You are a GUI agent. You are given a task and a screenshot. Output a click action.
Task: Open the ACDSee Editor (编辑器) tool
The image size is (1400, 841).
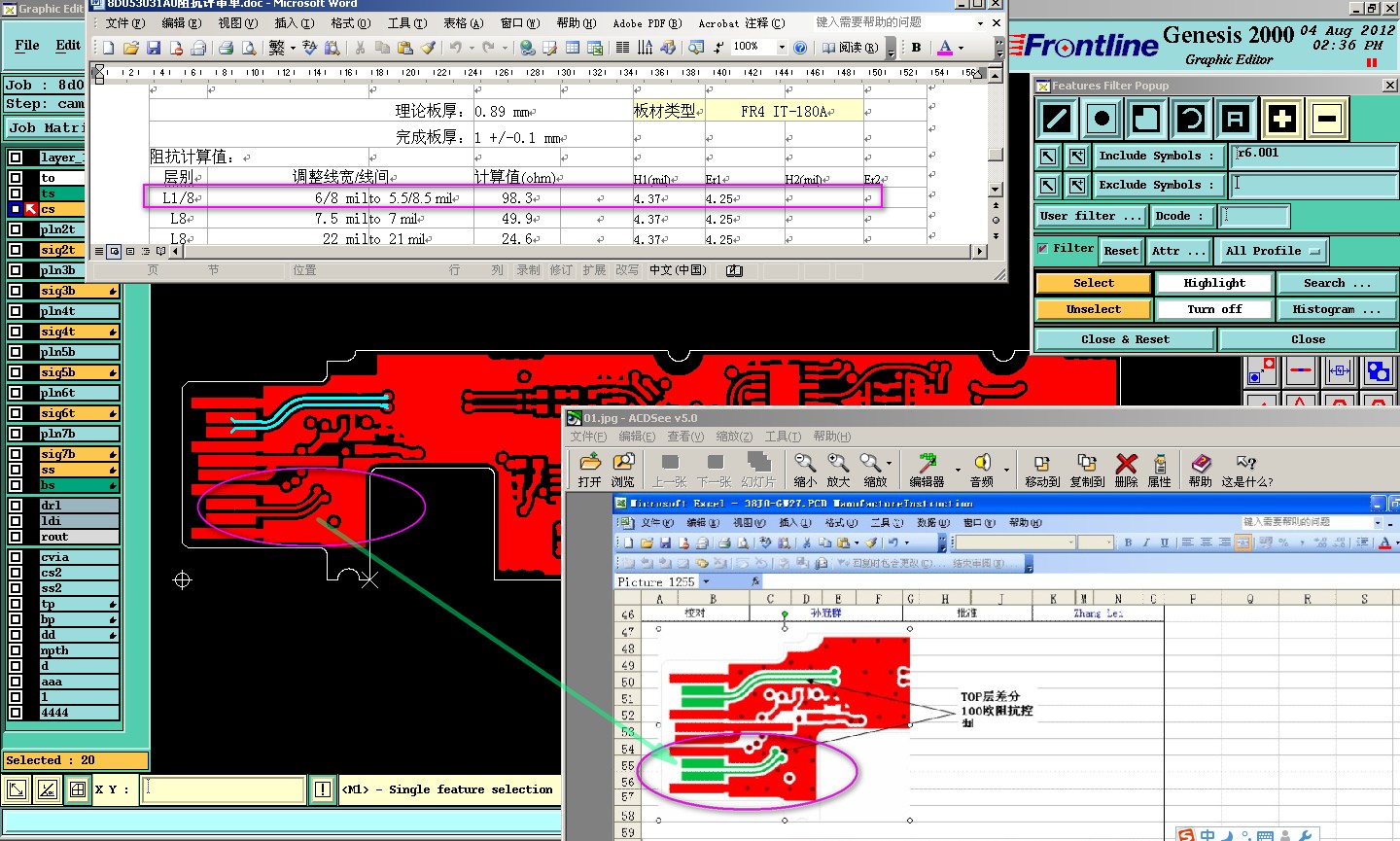click(x=927, y=470)
